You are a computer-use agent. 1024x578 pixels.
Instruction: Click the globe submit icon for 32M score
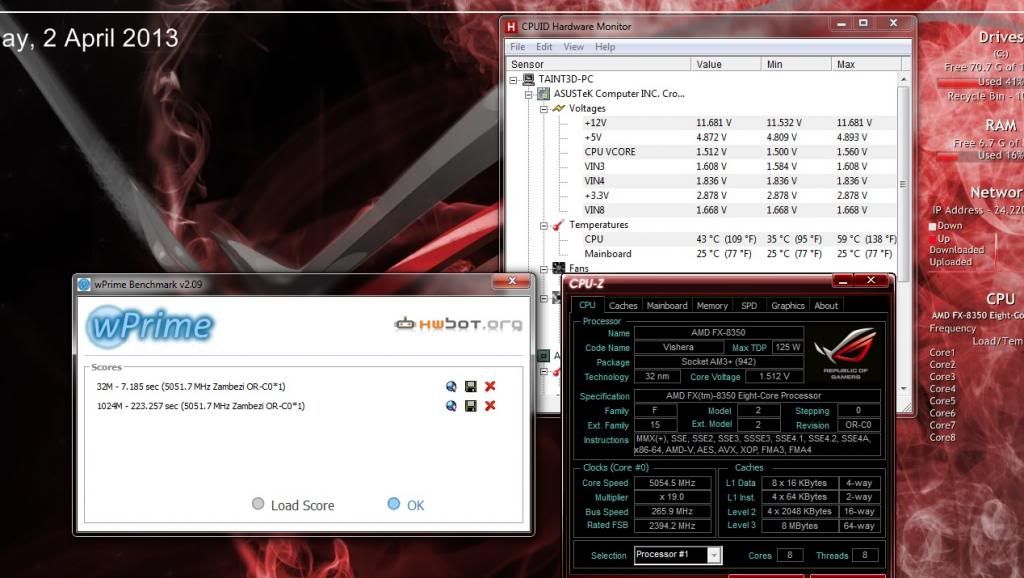click(451, 386)
